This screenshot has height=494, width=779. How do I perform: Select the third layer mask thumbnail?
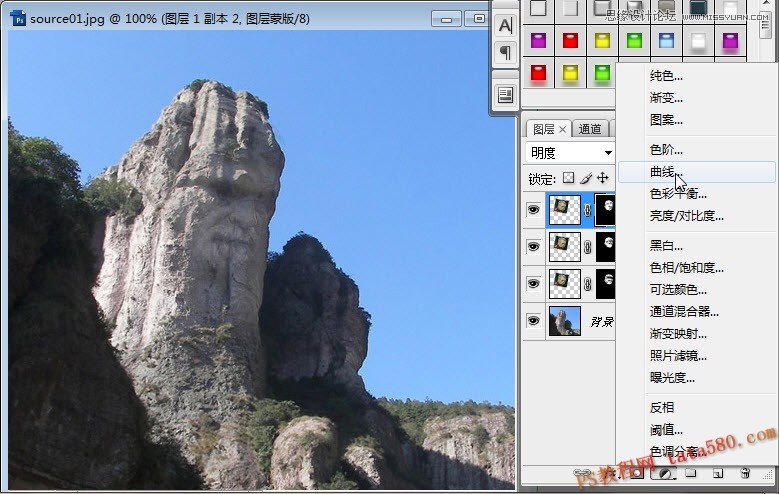click(605, 284)
